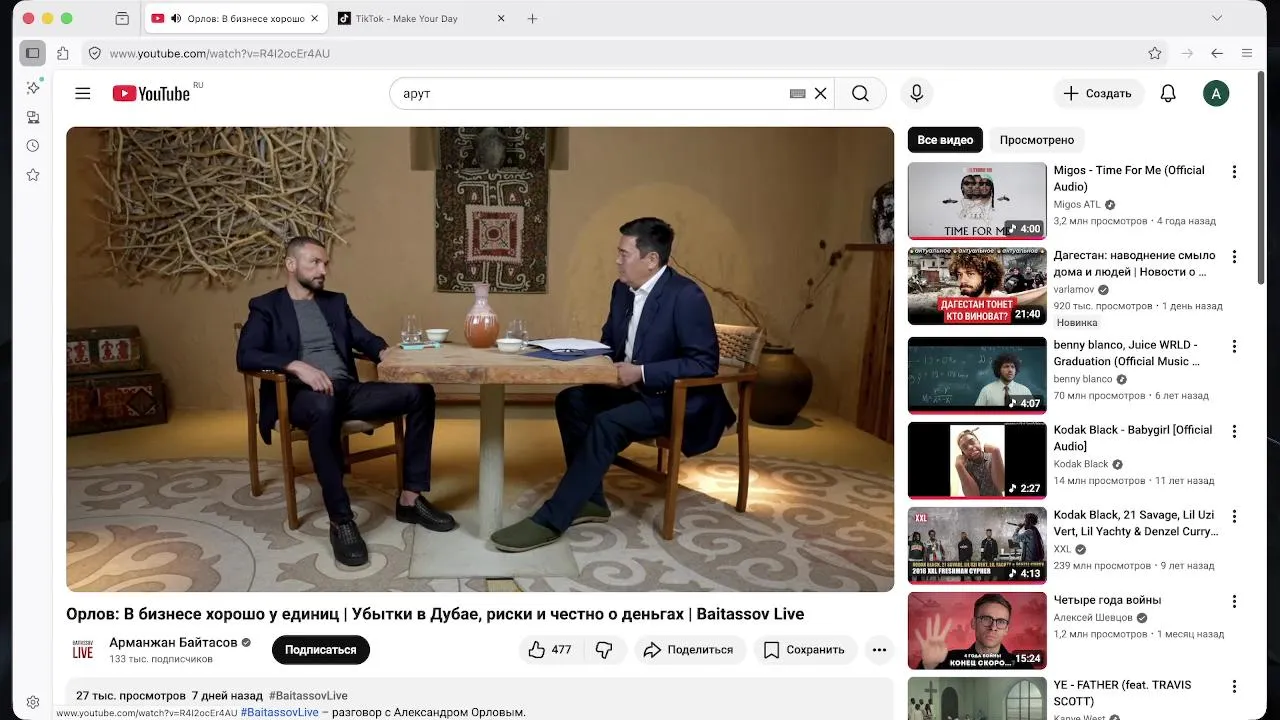Open the on-screen keyboard icon in search box

click(797, 93)
